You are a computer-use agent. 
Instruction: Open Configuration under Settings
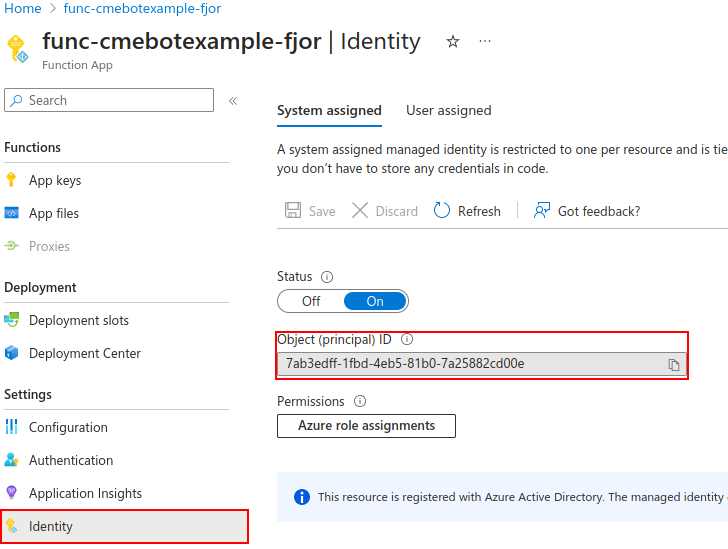(68, 427)
